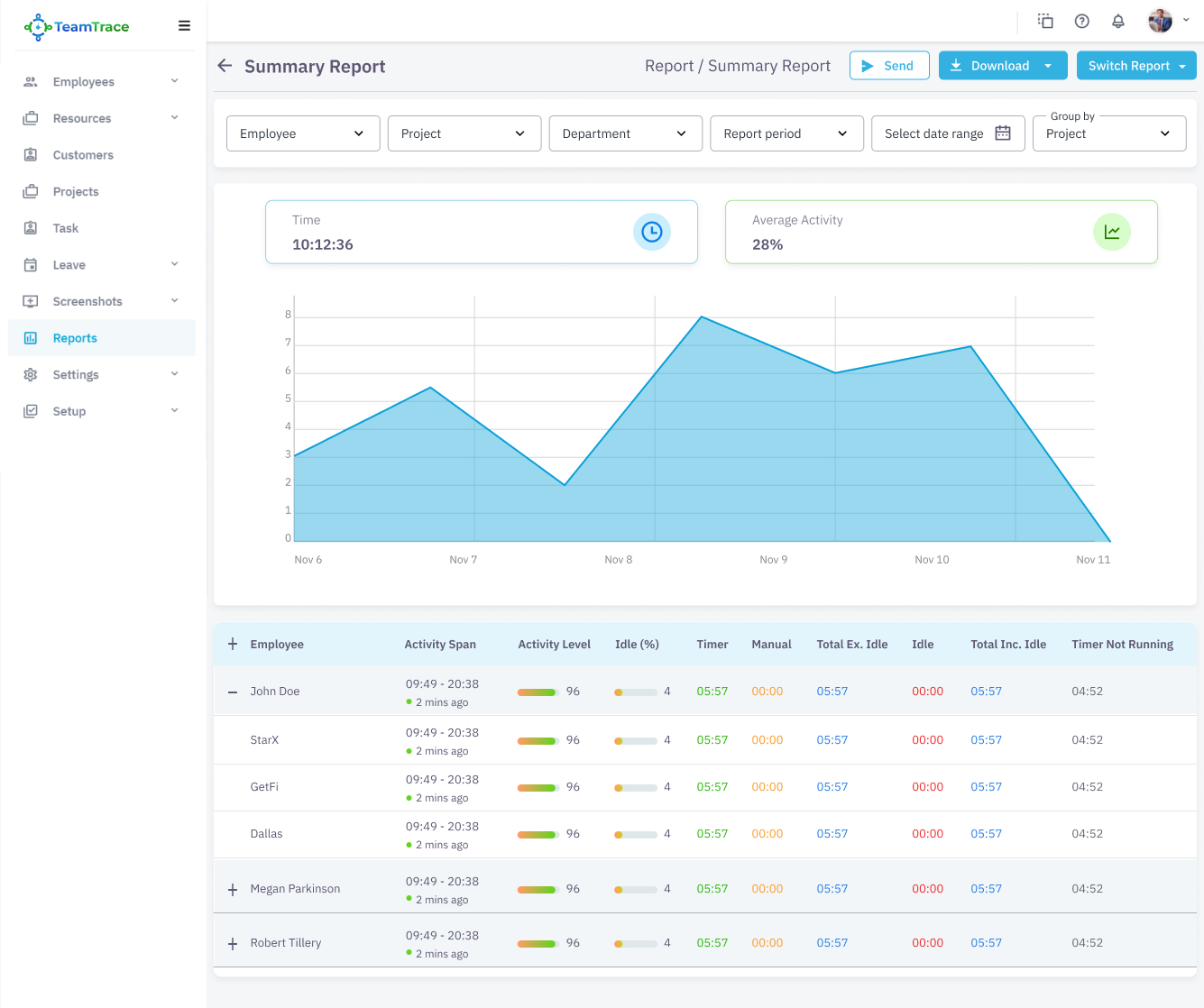Expand the Megan Parkinson row
This screenshot has height=1008, width=1204.
233,889
